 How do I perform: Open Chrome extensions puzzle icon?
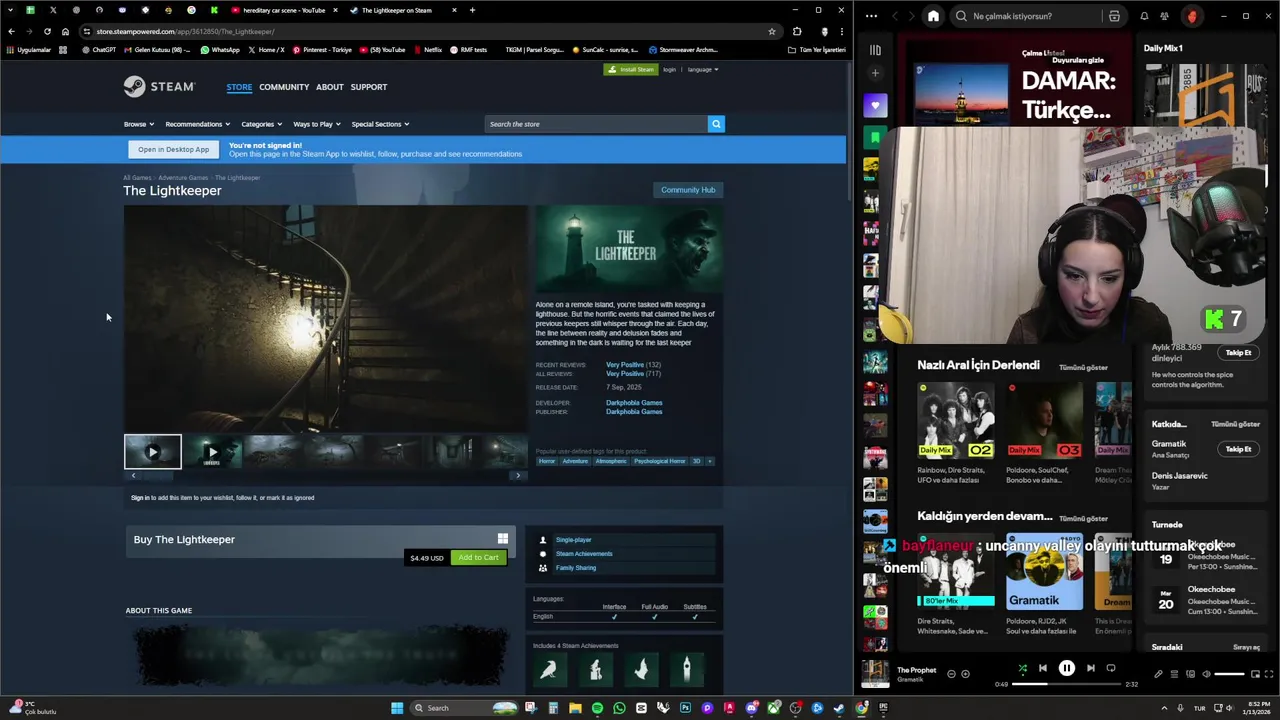(797, 31)
